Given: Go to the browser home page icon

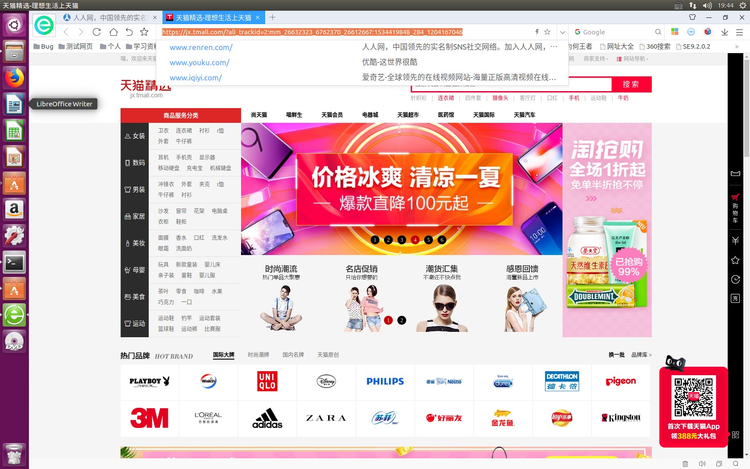Looking at the screenshot, I should 113,32.
